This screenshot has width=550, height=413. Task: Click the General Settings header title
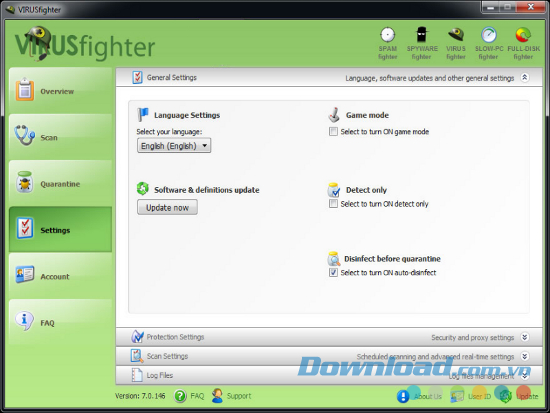pyautogui.click(x=172, y=78)
